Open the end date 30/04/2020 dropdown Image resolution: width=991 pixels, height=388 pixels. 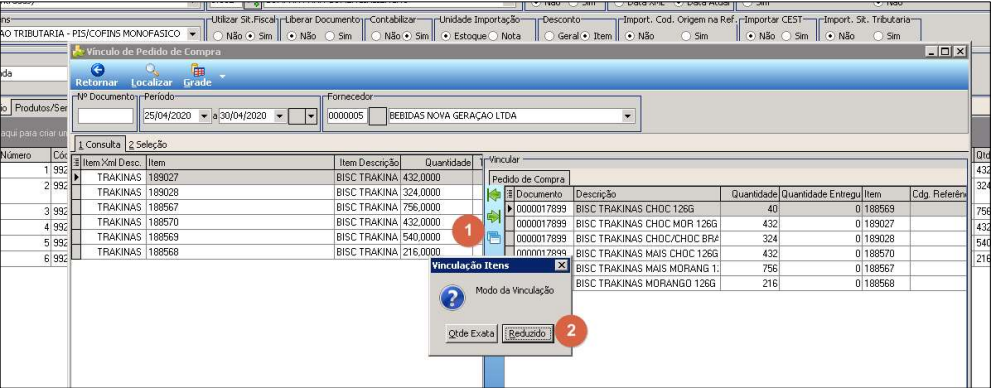tap(279, 116)
